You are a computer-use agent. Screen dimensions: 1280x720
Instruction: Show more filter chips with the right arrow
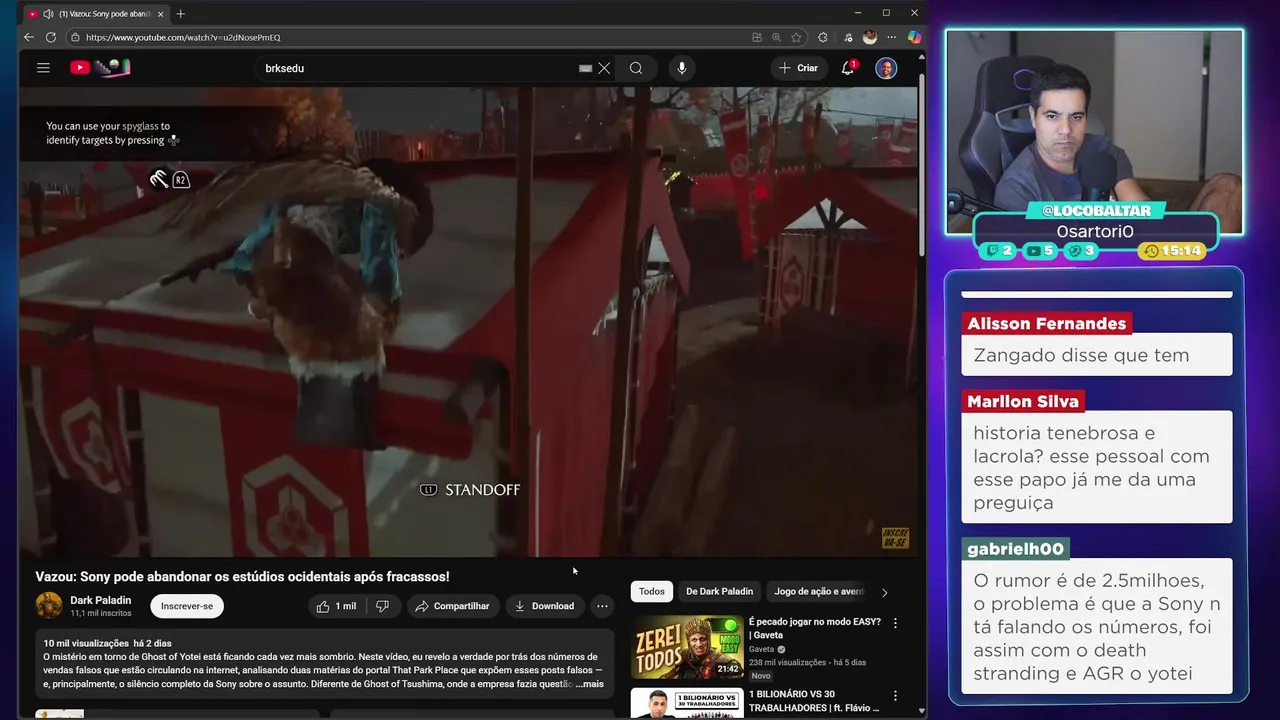884,592
